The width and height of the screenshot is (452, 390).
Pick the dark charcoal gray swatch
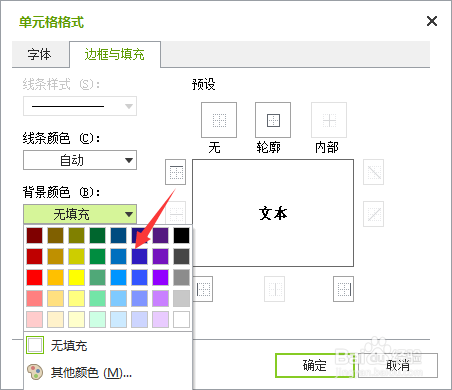[x=181, y=256]
